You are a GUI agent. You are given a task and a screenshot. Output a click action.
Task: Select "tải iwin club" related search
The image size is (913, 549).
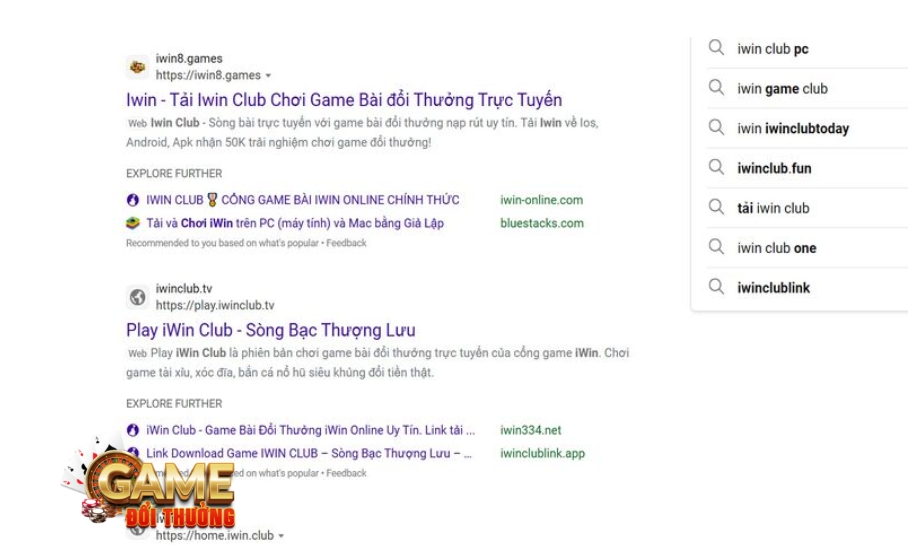pyautogui.click(x=773, y=208)
